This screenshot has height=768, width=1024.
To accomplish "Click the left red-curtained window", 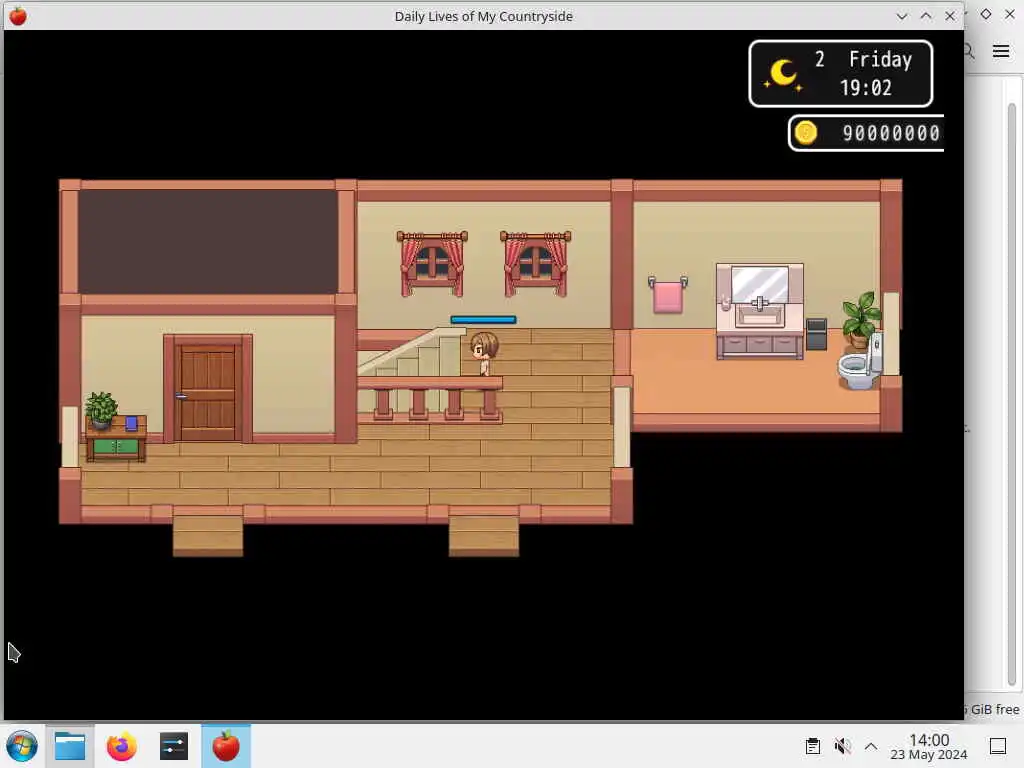I will point(432,264).
